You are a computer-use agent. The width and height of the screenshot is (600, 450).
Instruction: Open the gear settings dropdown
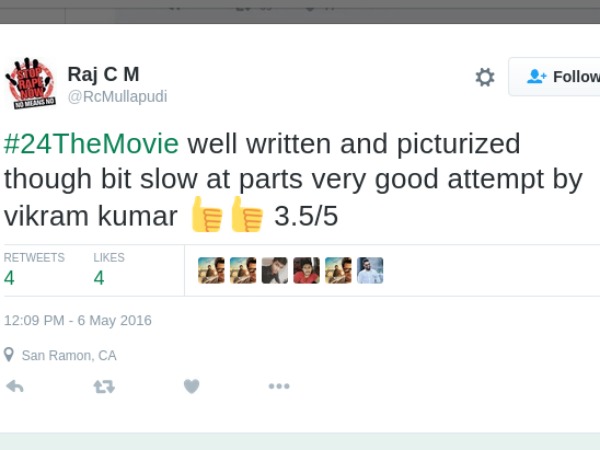click(485, 78)
